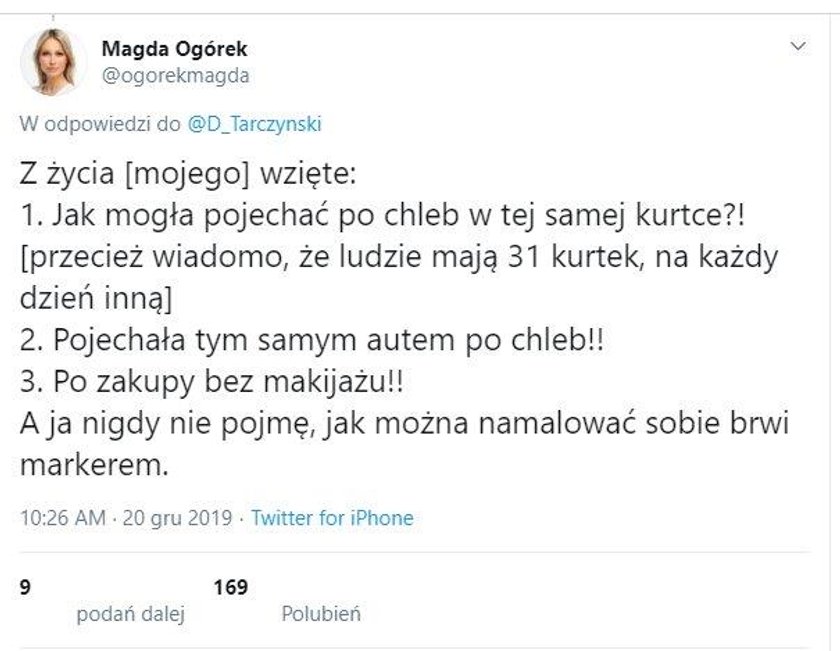Viewport: 840px width, 651px height.
Task: Open the tweet options chevron menu
Action: (797, 46)
